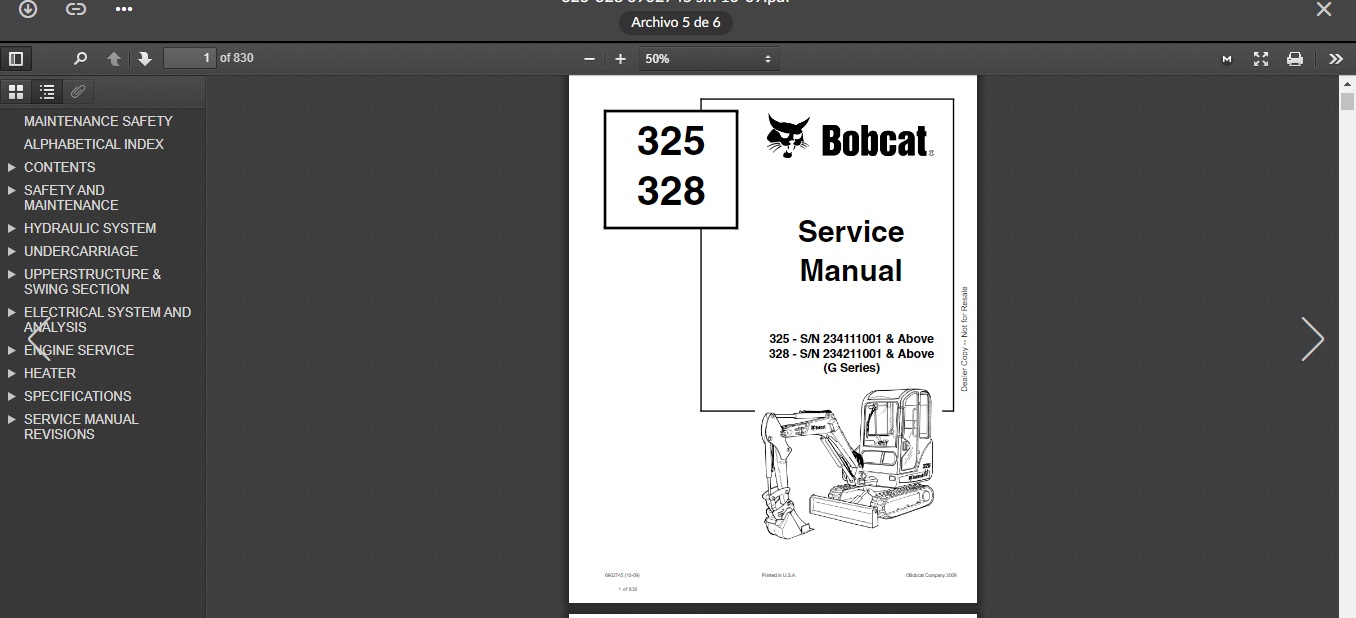Go to previous page with the up arrow
The image size is (1356, 618).
tap(114, 59)
